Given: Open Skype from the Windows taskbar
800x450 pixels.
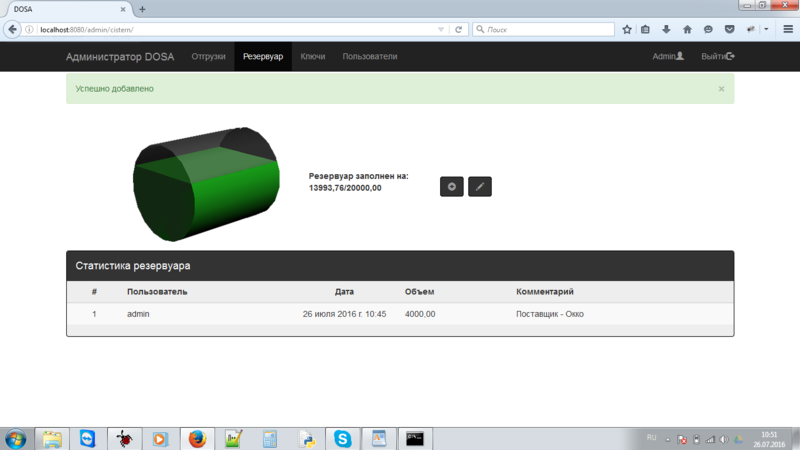Looking at the screenshot, I should (343, 438).
